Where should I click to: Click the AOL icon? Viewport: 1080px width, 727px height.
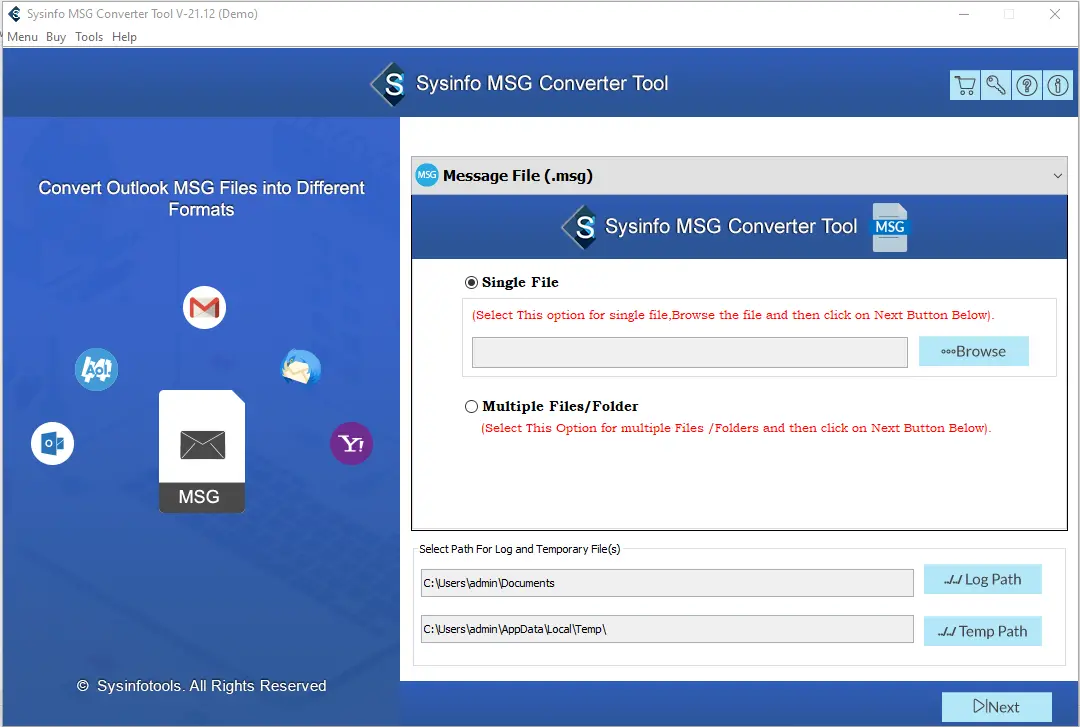click(97, 370)
